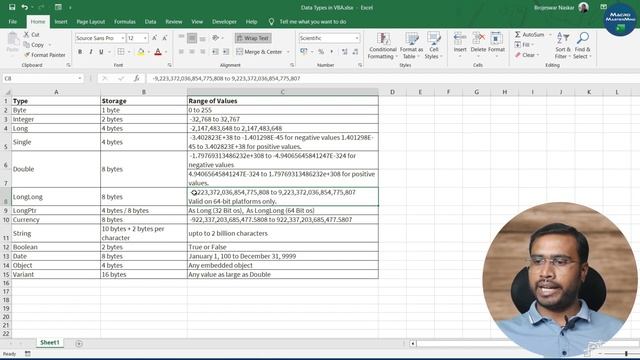Open the font size dropdown showing 12
The height and width of the screenshot is (360, 640).
point(145,38)
